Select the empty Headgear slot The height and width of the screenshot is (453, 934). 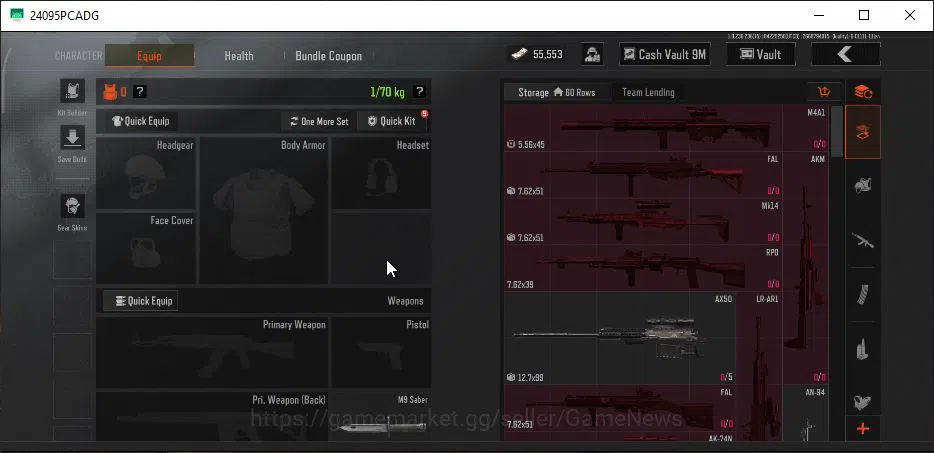click(x=146, y=173)
